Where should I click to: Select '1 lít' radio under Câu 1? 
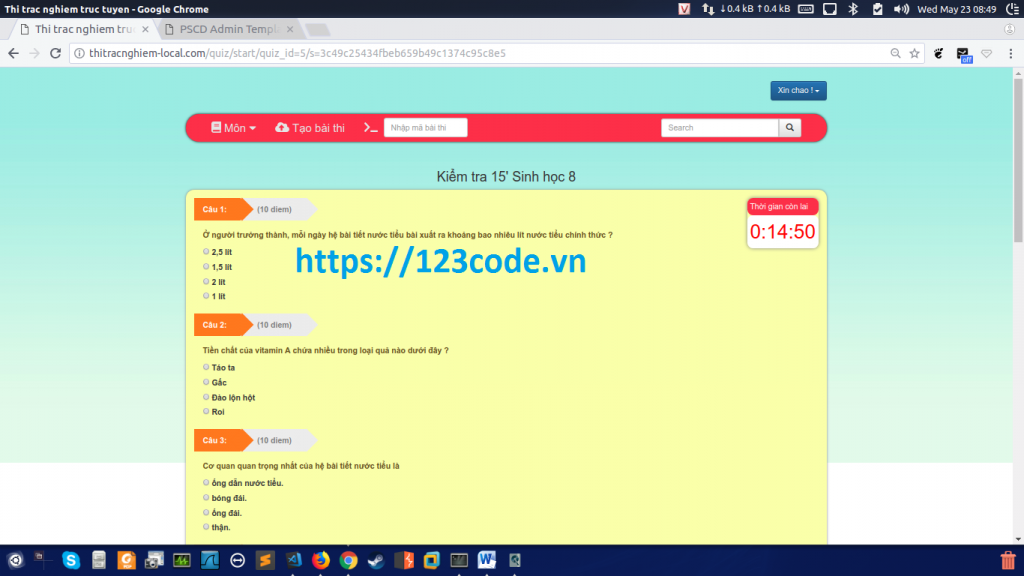point(206,296)
